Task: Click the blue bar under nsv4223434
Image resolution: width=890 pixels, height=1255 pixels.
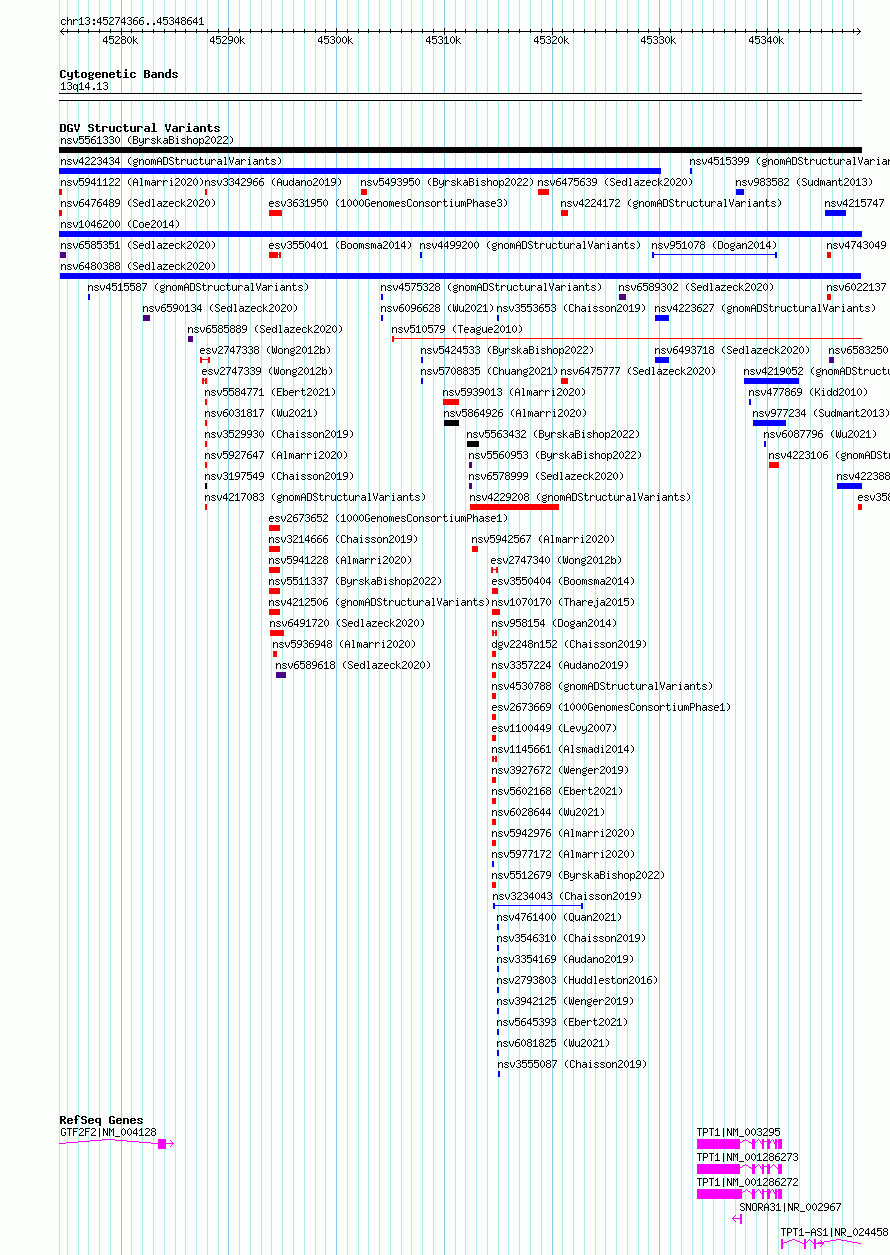Action: 360,170
